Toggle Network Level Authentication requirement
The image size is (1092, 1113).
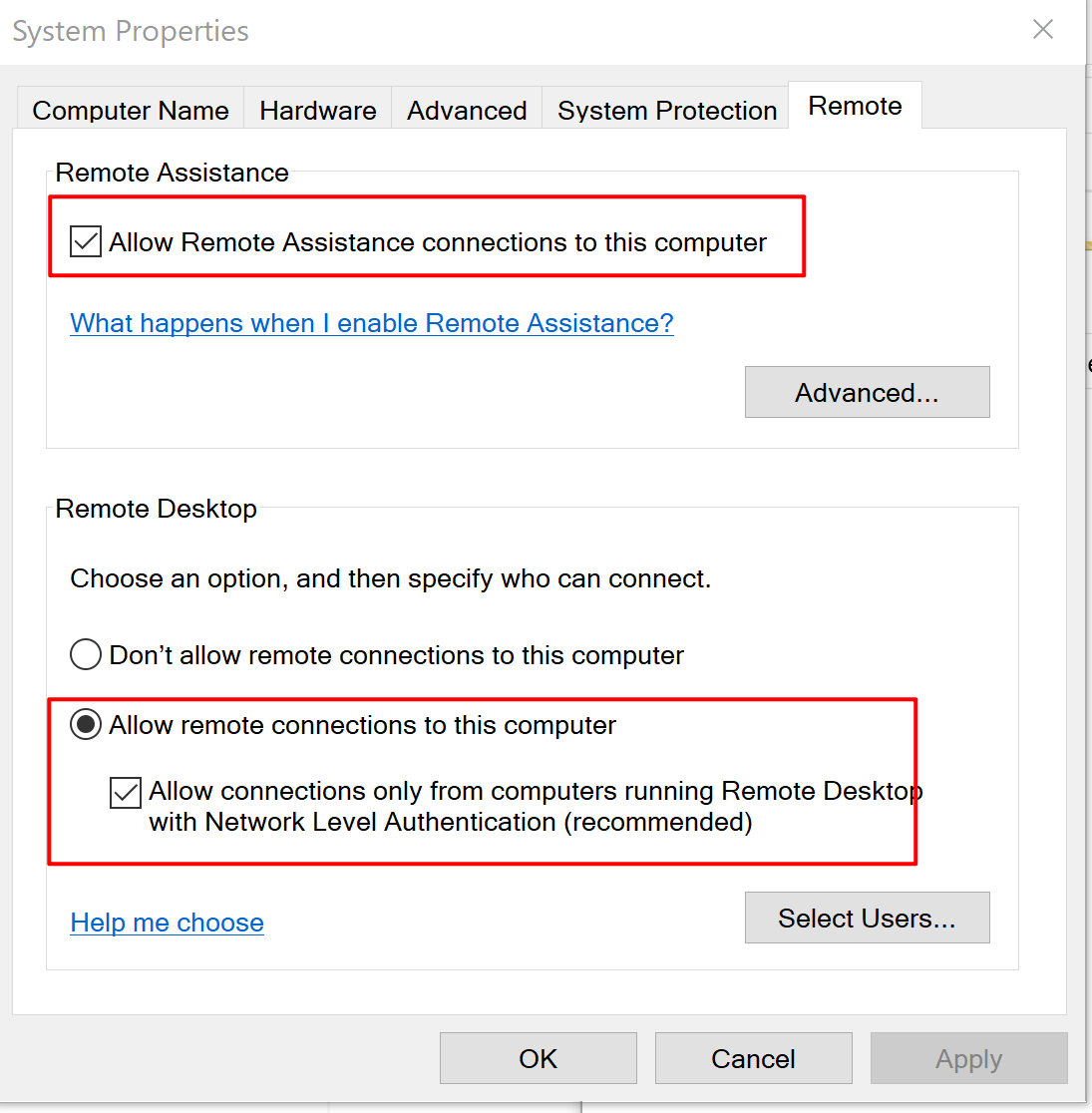(125, 793)
